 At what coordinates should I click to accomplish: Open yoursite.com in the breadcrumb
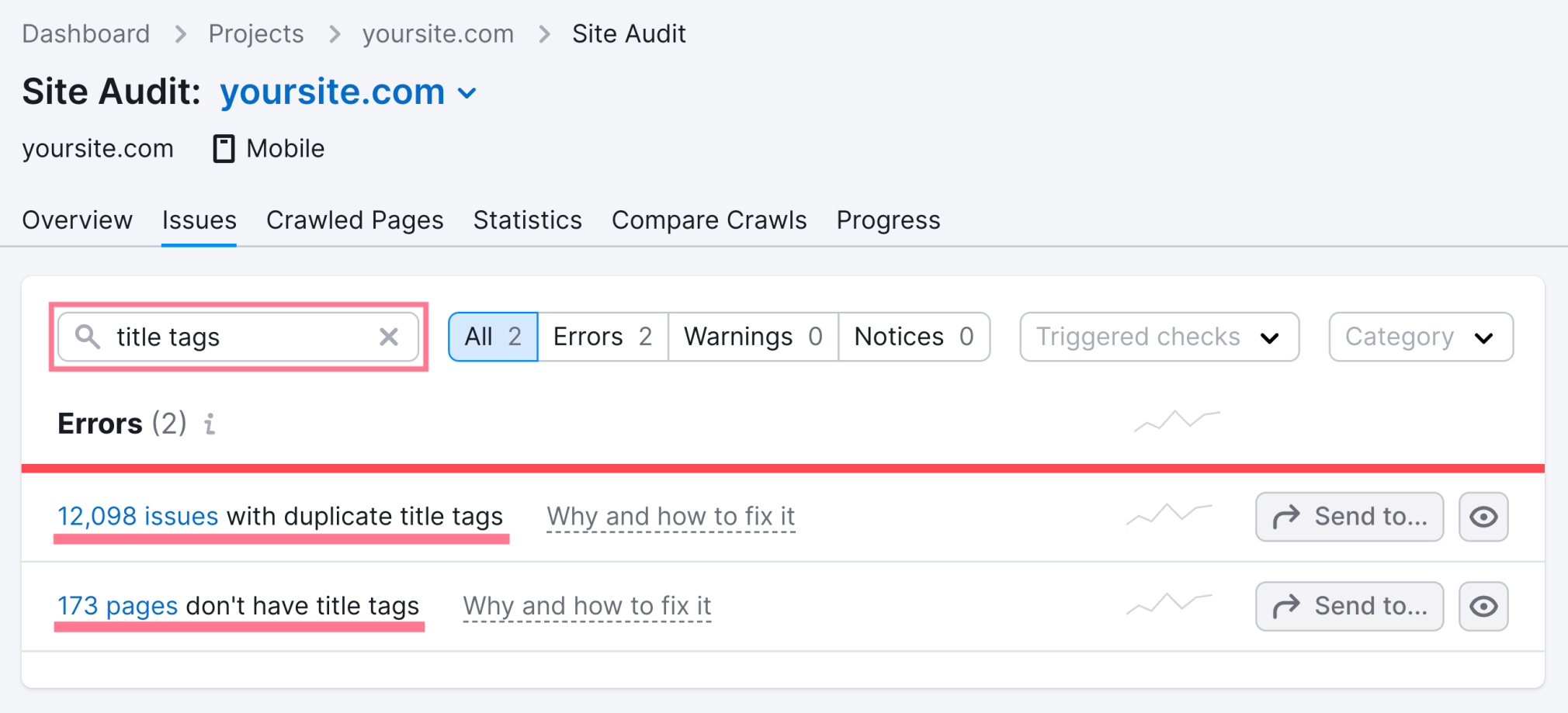click(x=438, y=33)
